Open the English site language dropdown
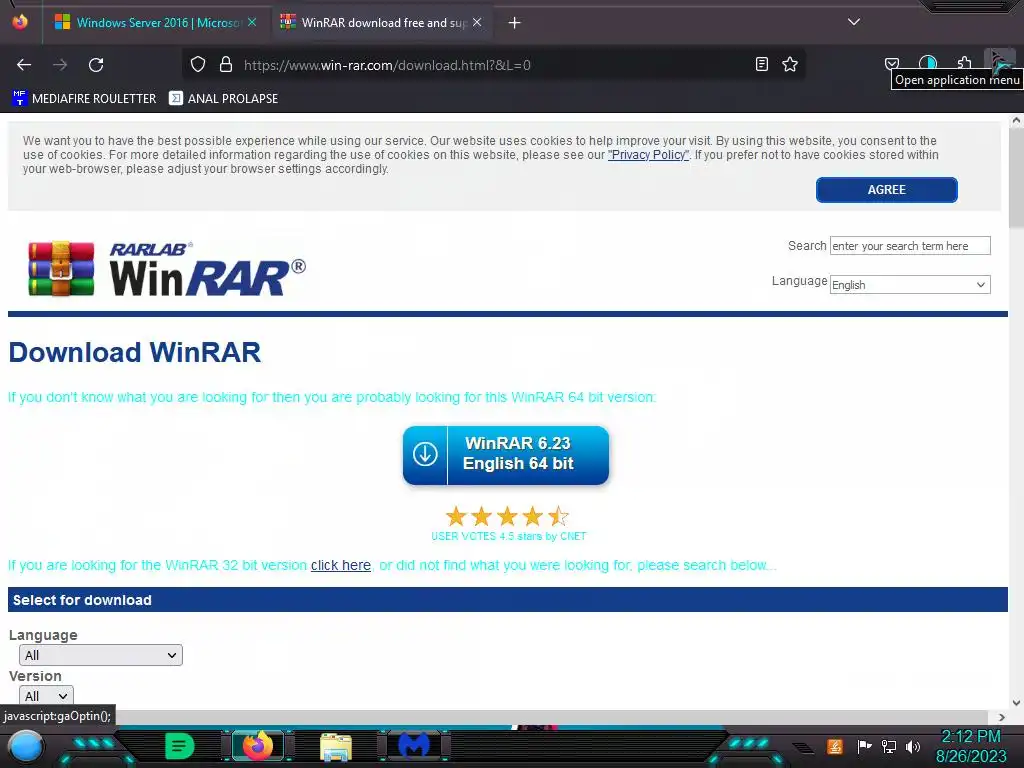The image size is (1024, 768). tap(910, 285)
